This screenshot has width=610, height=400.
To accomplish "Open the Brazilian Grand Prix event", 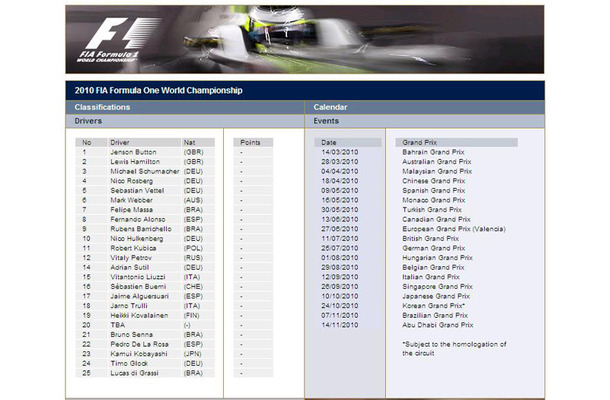I will pos(435,315).
